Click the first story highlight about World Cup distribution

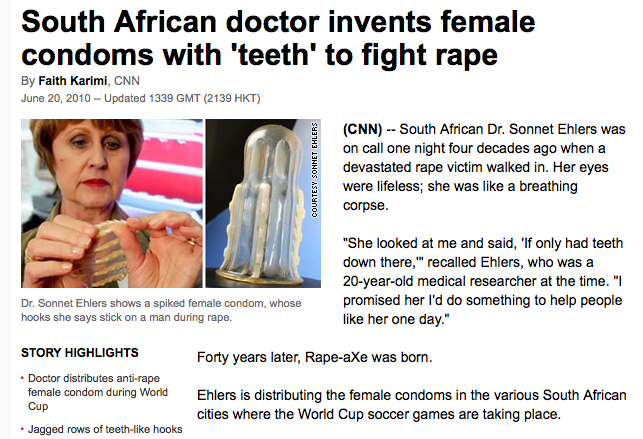98,392
